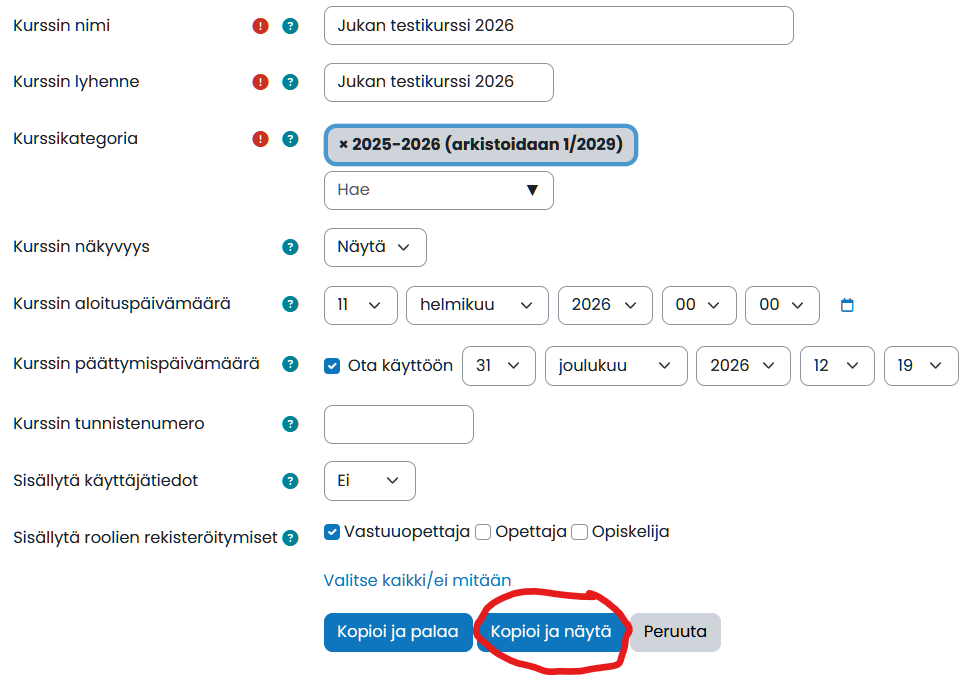Click Valitse kaikki/ei mitään link
Image resolution: width=961 pixels, height=677 pixels.
[417, 580]
